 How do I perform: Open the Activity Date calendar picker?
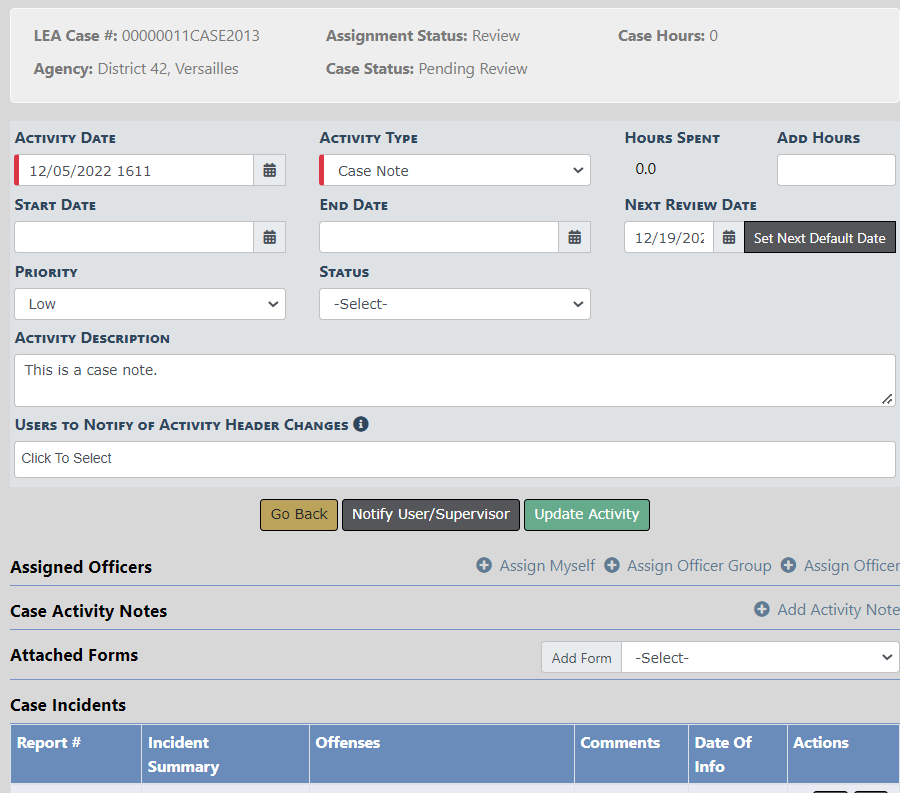point(269,170)
